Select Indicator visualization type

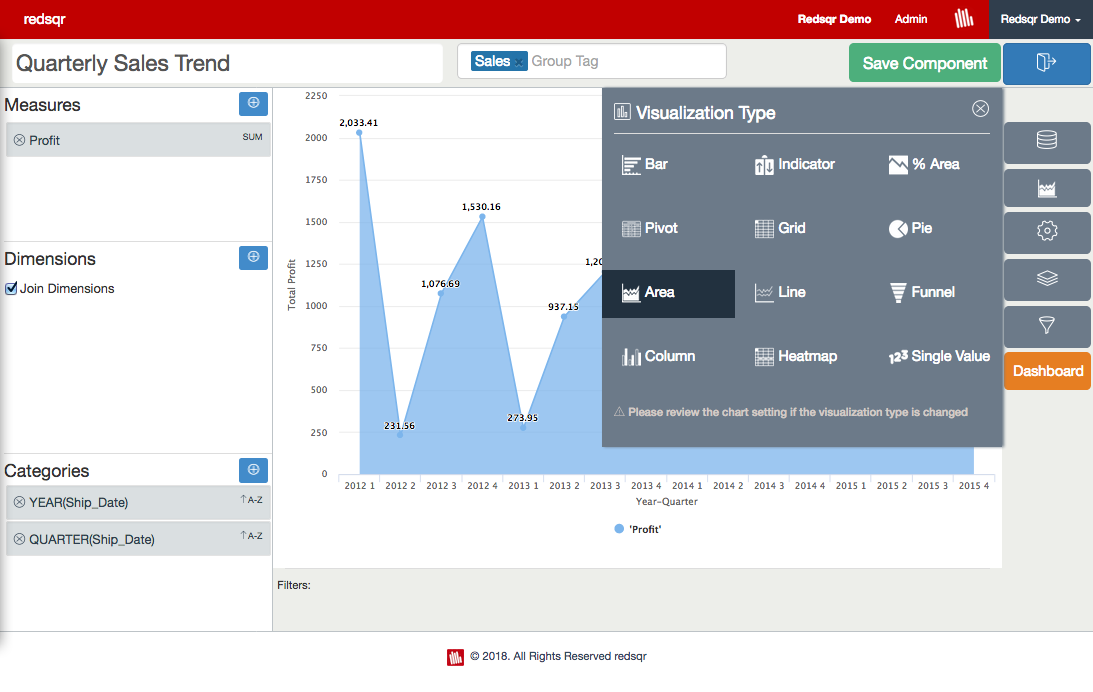794,164
